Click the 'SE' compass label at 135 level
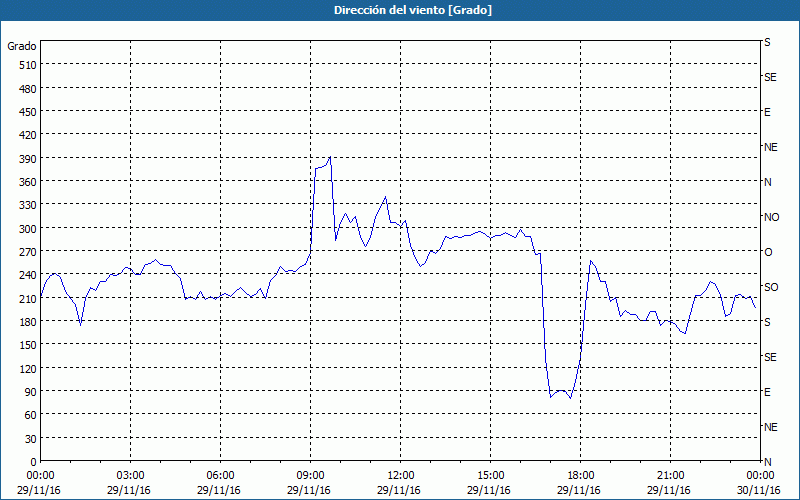This screenshot has height=500, width=800. click(x=770, y=357)
